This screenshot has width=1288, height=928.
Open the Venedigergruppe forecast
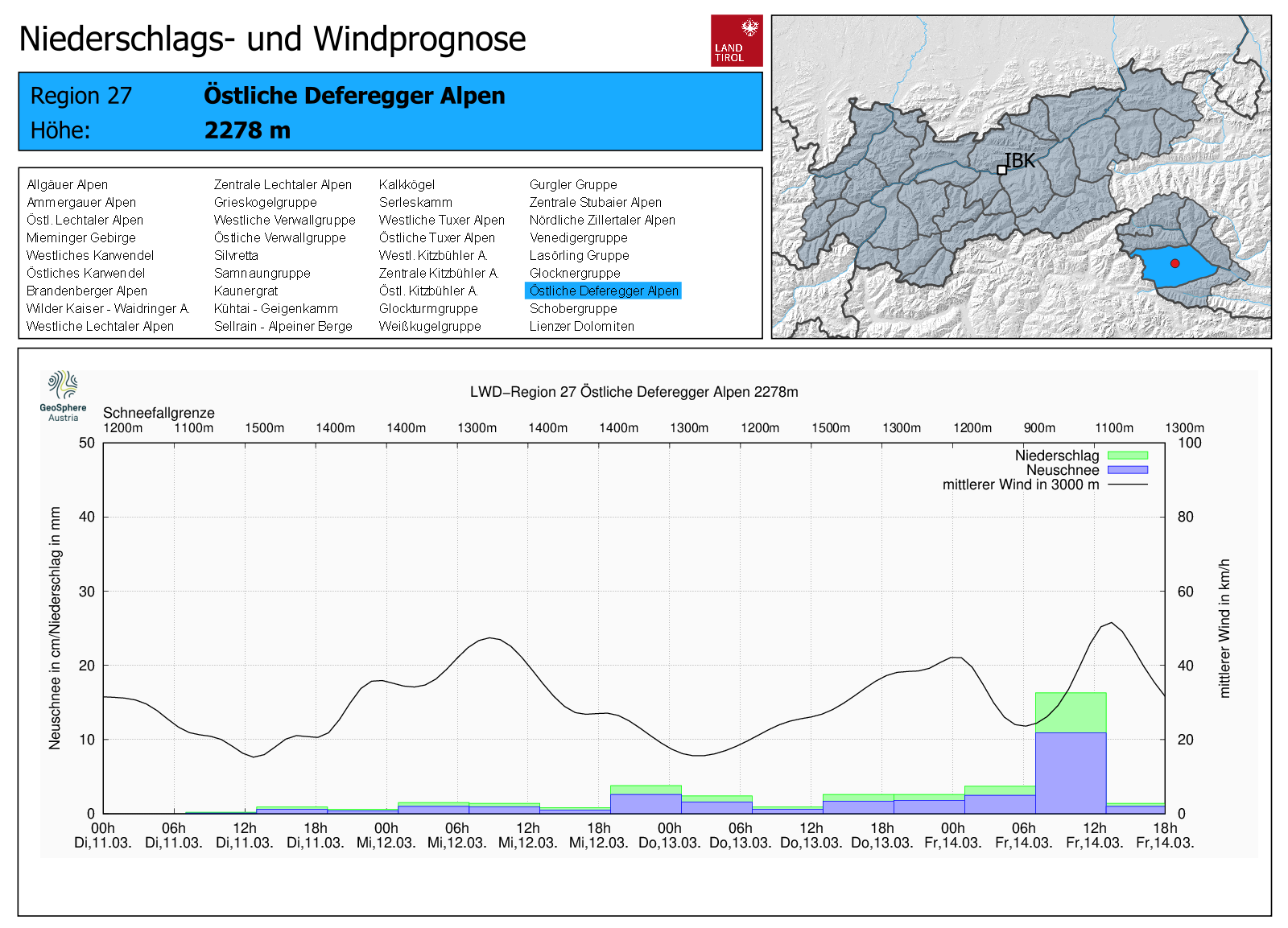[578, 238]
